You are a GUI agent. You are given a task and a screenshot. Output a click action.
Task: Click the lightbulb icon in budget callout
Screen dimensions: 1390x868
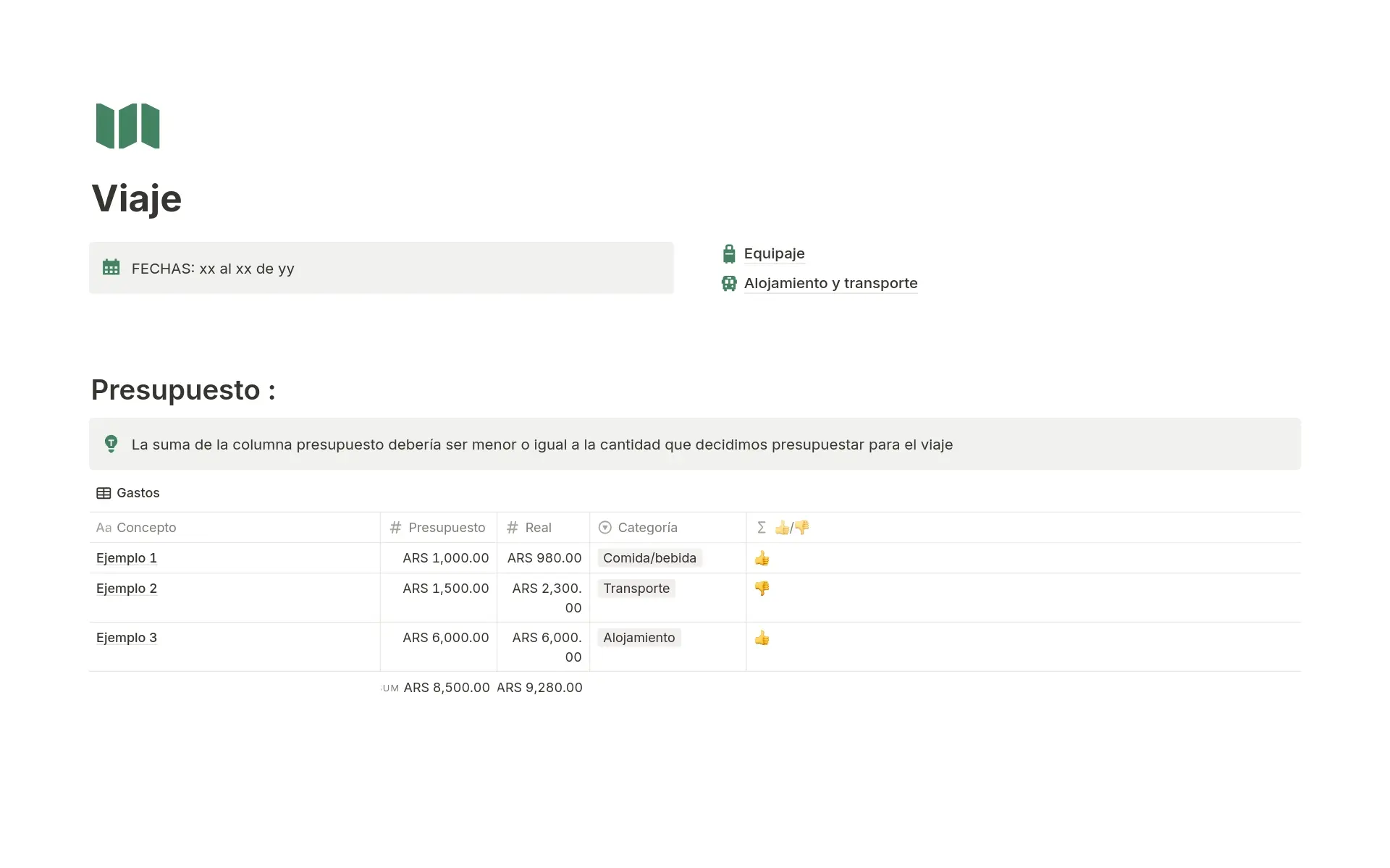pos(111,444)
